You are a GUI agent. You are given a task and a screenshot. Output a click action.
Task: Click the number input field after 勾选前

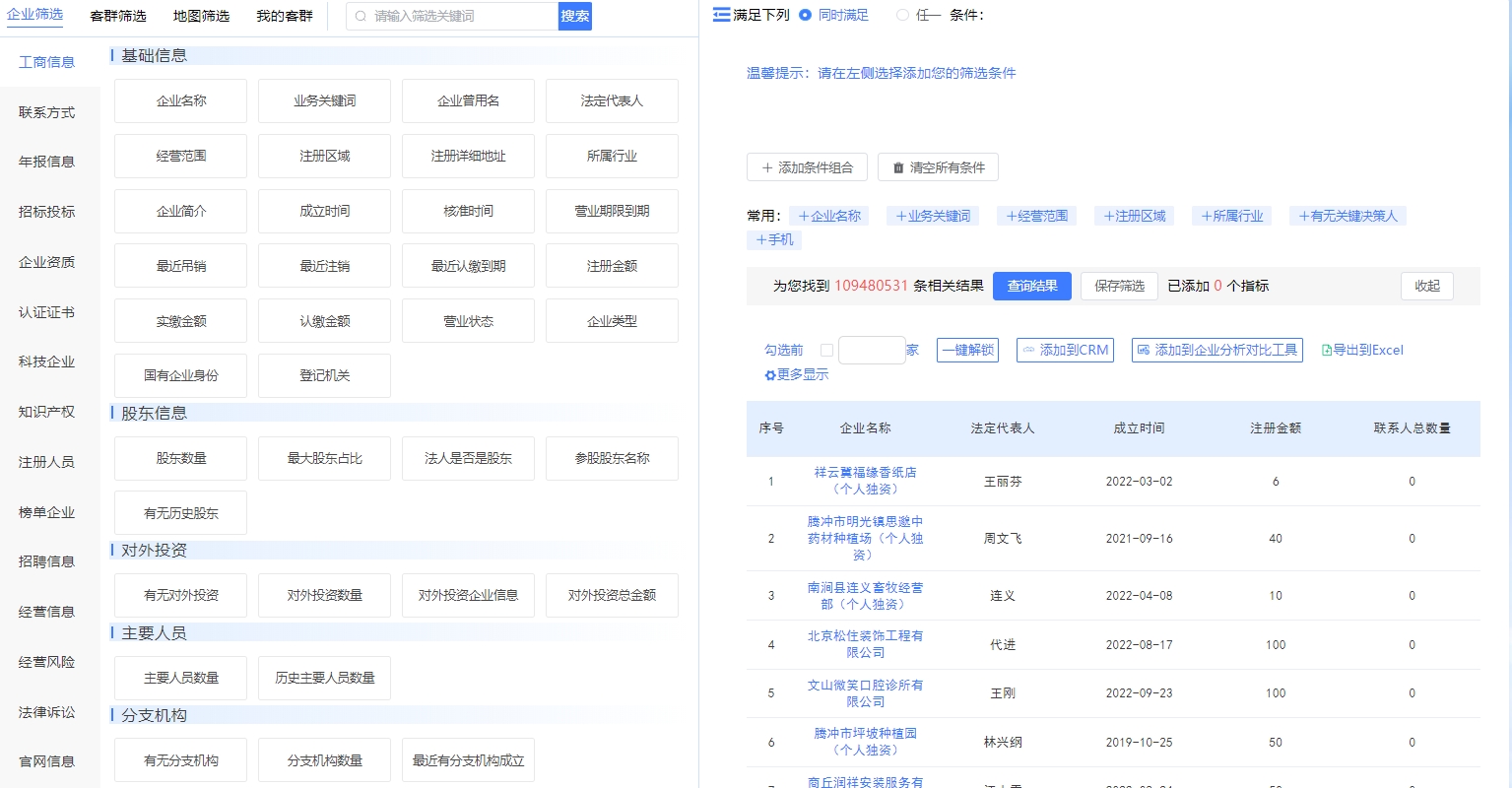[871, 350]
